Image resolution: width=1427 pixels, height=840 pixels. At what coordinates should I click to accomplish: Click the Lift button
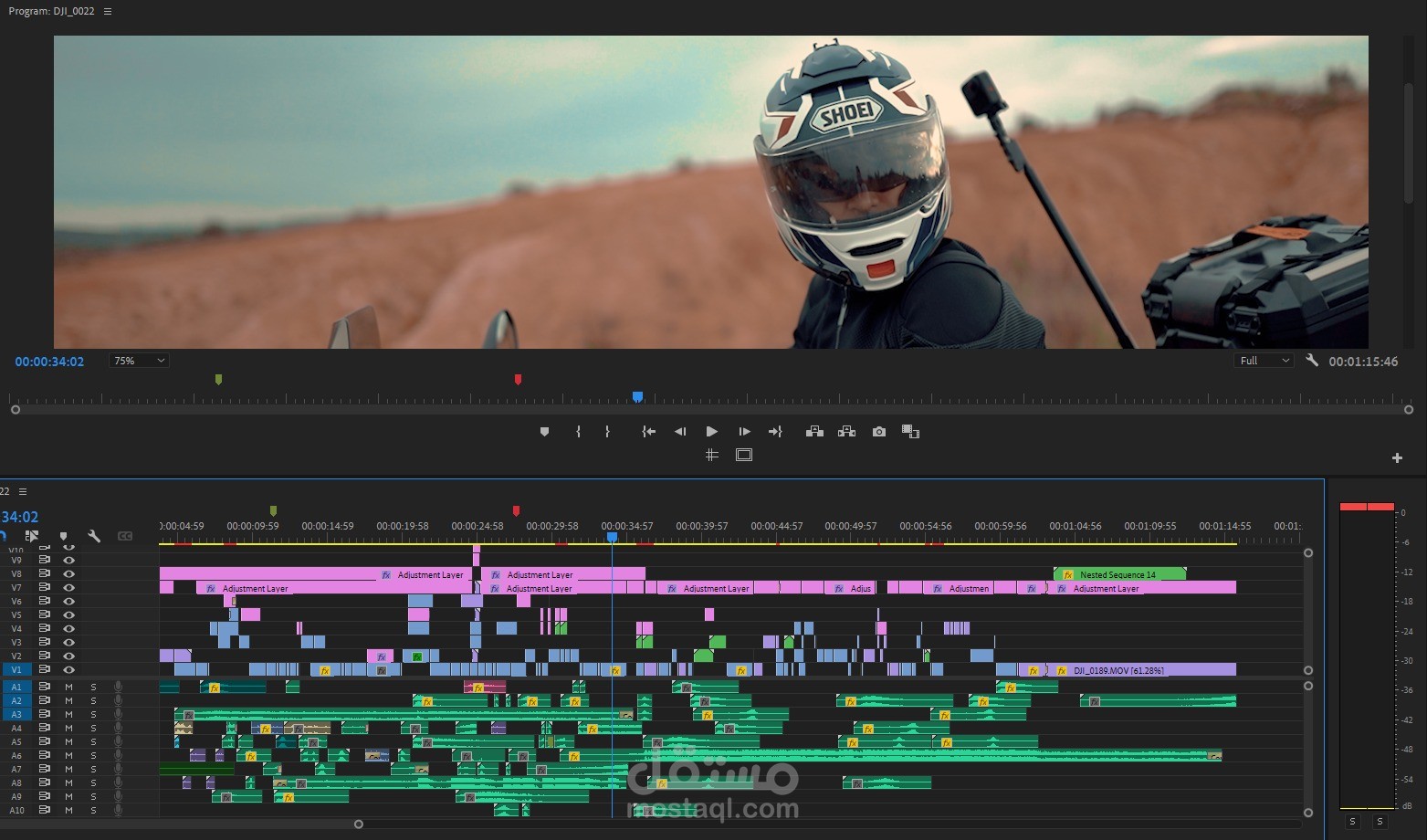tap(814, 432)
